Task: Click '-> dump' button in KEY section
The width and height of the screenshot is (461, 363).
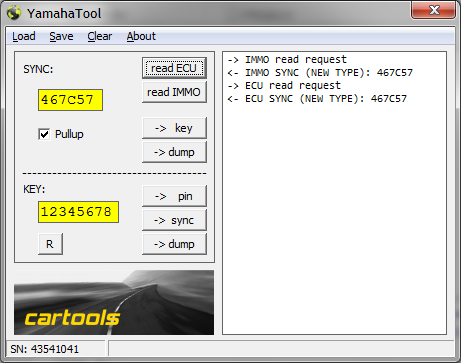Action: 174,244
